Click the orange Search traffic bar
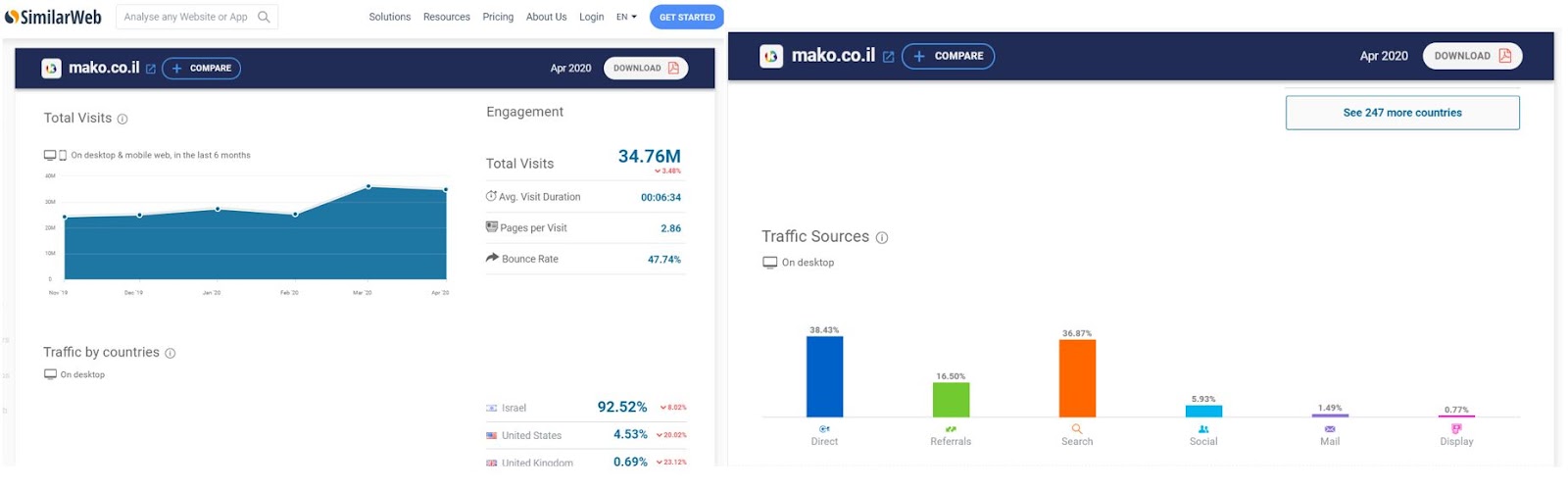The height and width of the screenshot is (489, 1568). 1077,378
